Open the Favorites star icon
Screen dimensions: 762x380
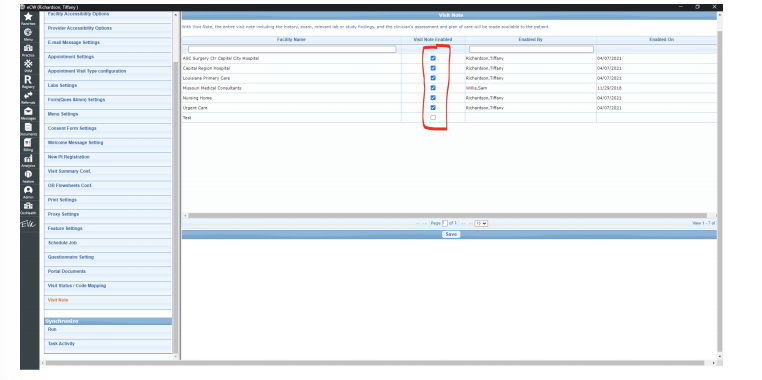[x=28, y=17]
